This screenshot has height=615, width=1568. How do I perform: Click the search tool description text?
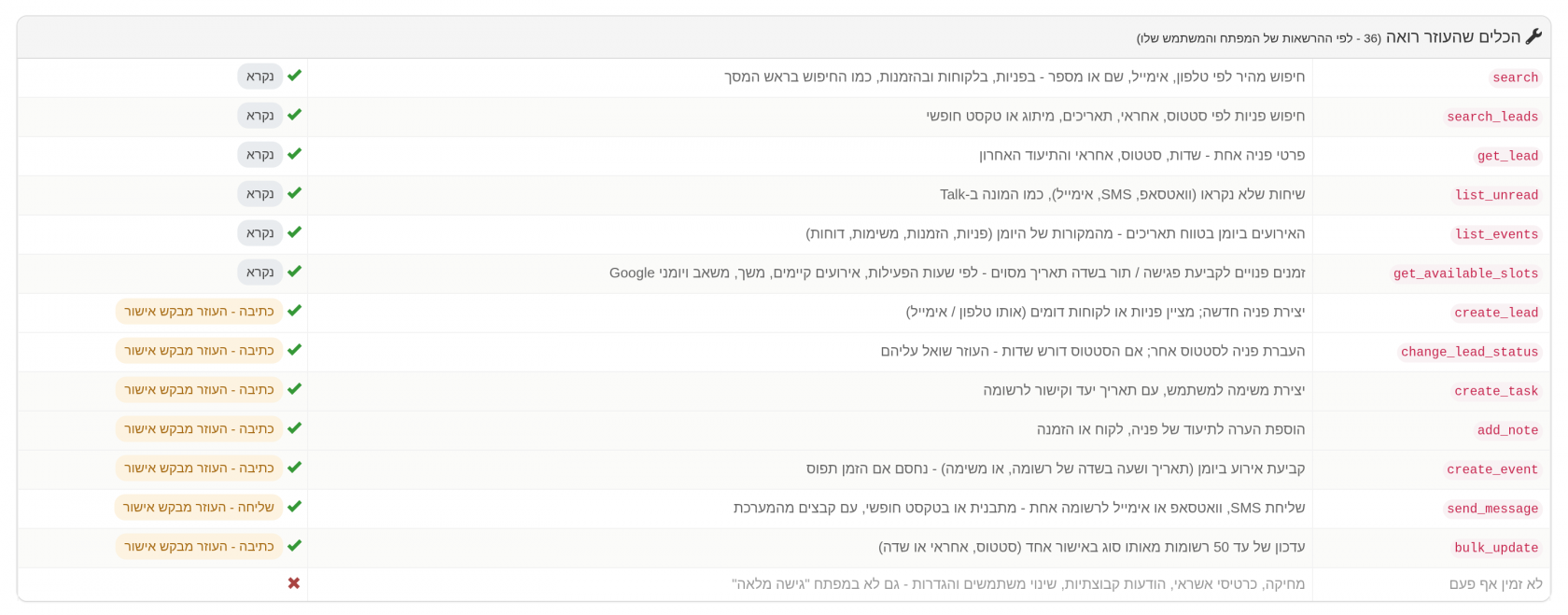[x=1015, y=77]
